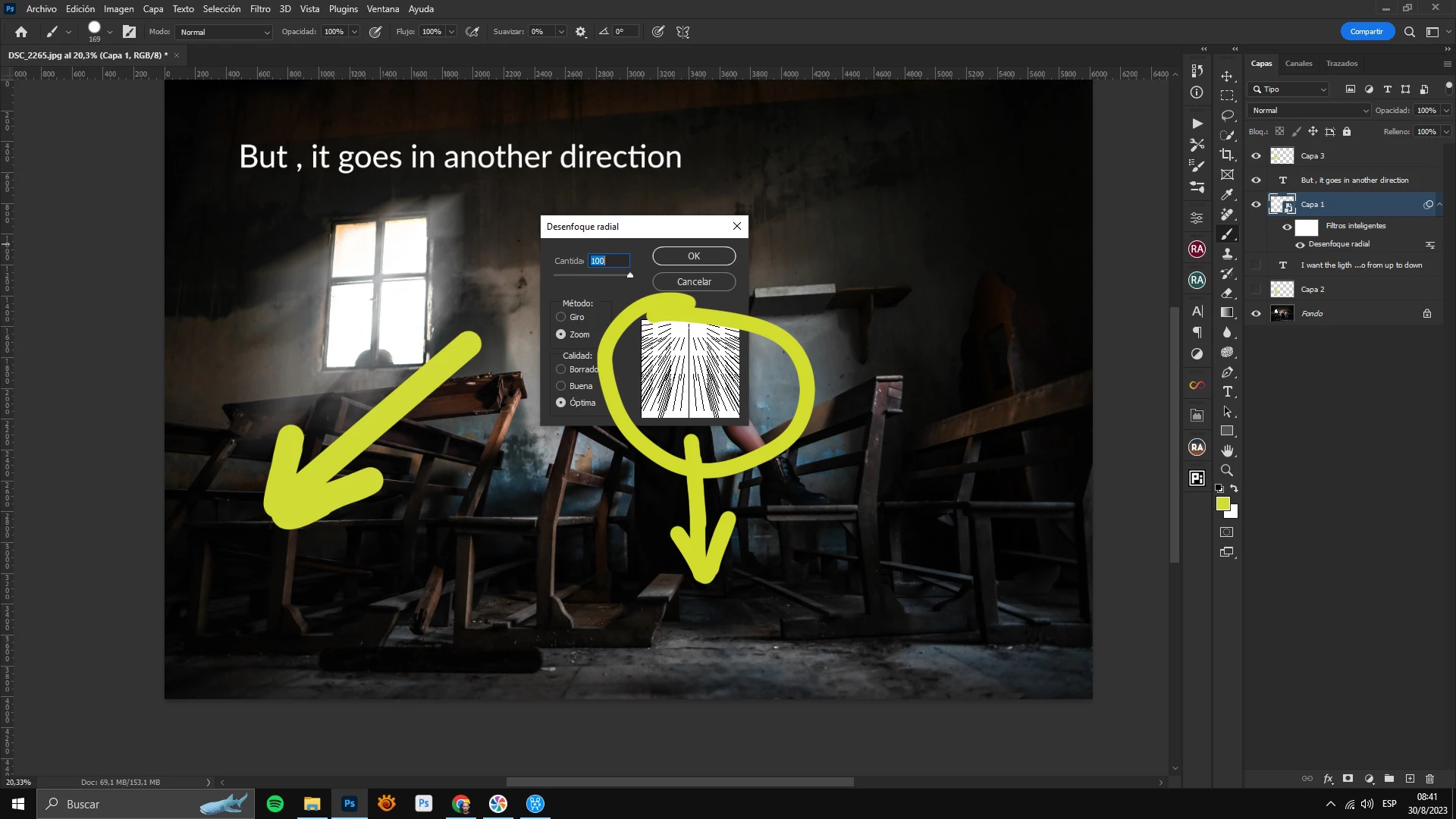Select the Giro method radio button
The height and width of the screenshot is (819, 1456).
coord(561,317)
